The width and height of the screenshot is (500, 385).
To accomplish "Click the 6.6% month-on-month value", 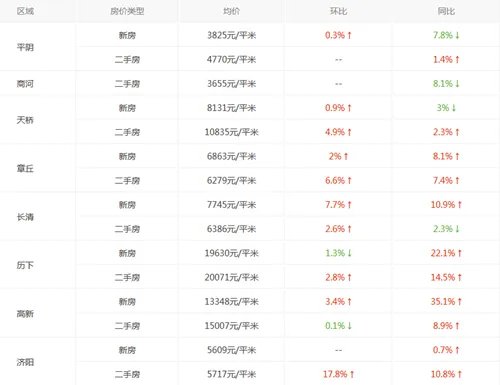I will pyautogui.click(x=338, y=181).
